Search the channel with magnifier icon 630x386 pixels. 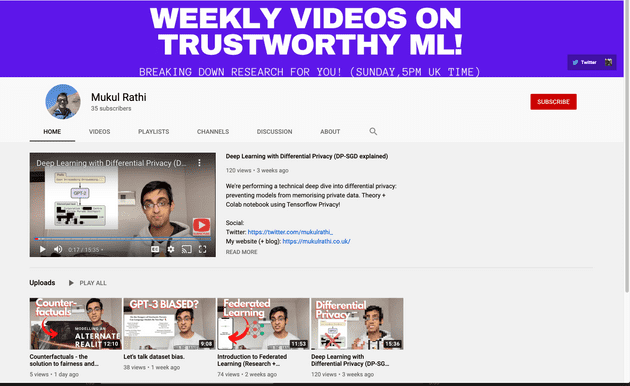pyautogui.click(x=373, y=131)
